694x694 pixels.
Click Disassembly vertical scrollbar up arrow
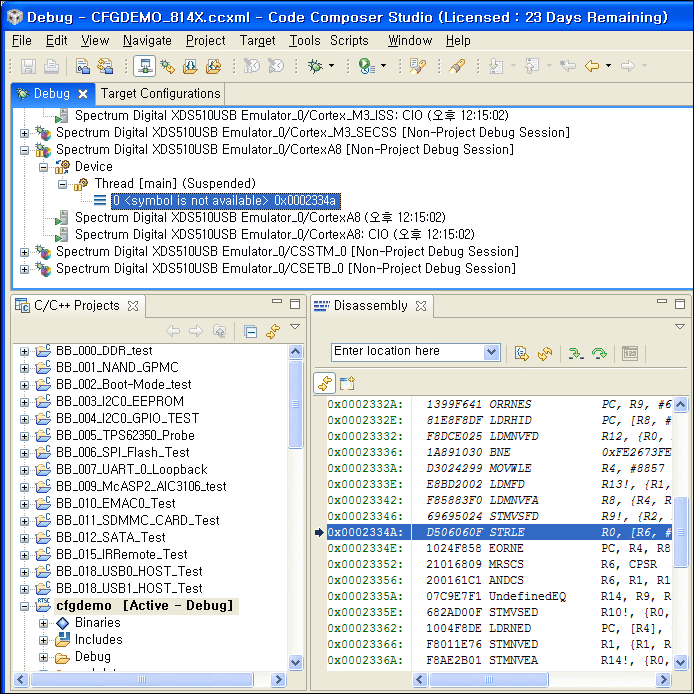point(680,404)
